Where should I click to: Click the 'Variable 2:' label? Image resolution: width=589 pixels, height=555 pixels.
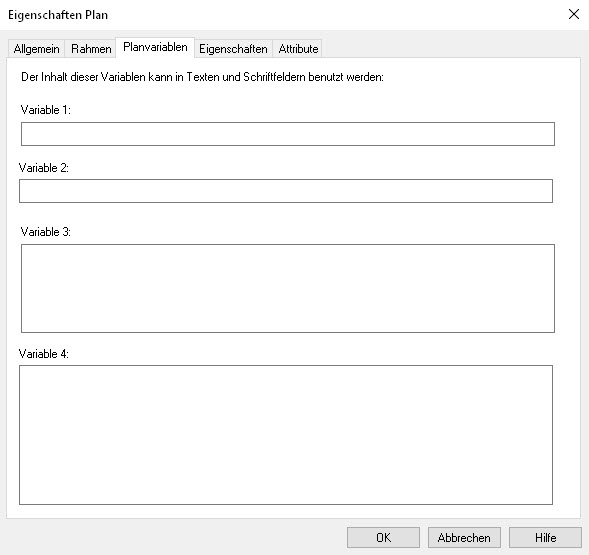(x=44, y=168)
